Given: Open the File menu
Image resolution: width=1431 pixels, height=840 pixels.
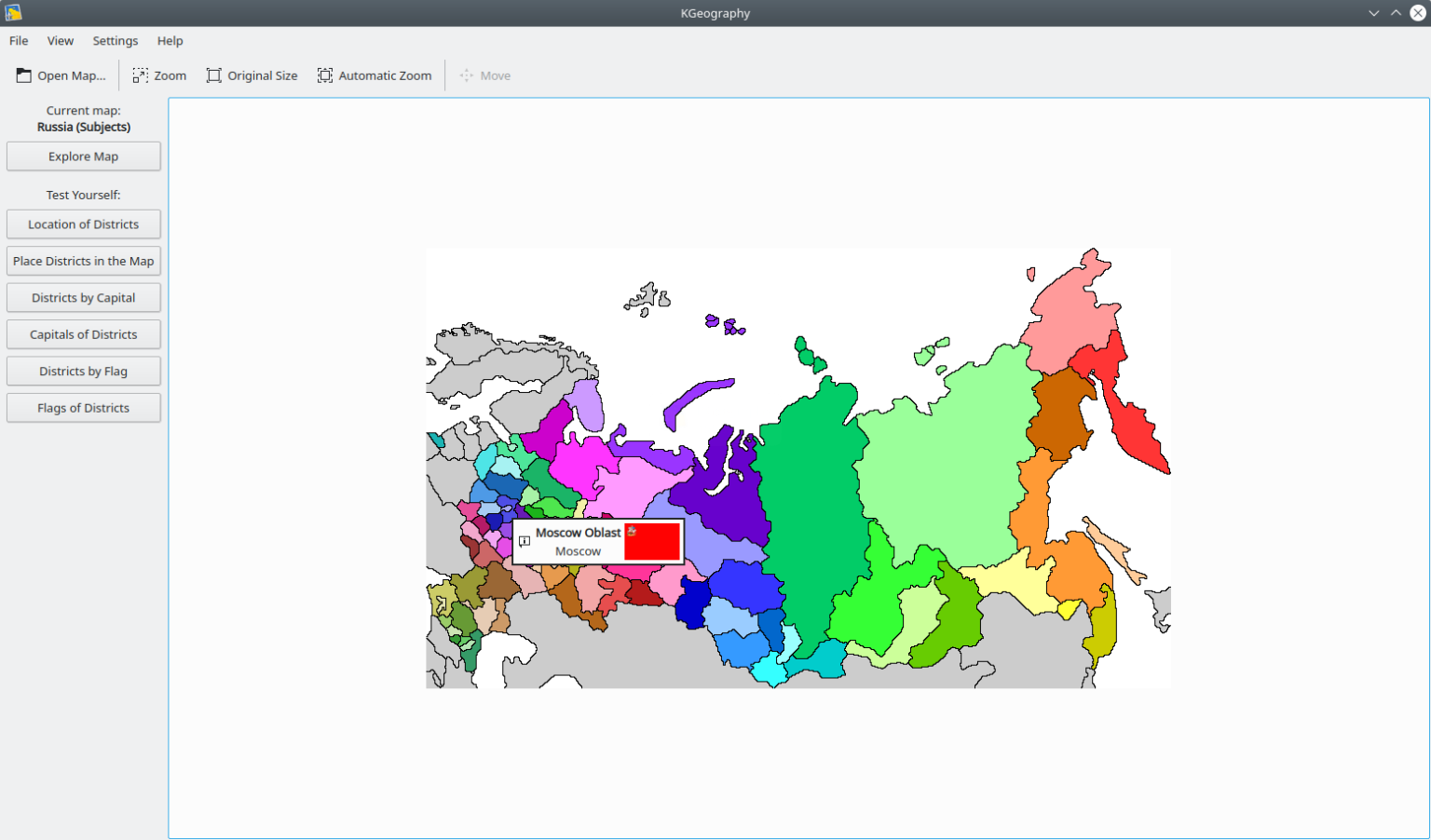Looking at the screenshot, I should (18, 41).
